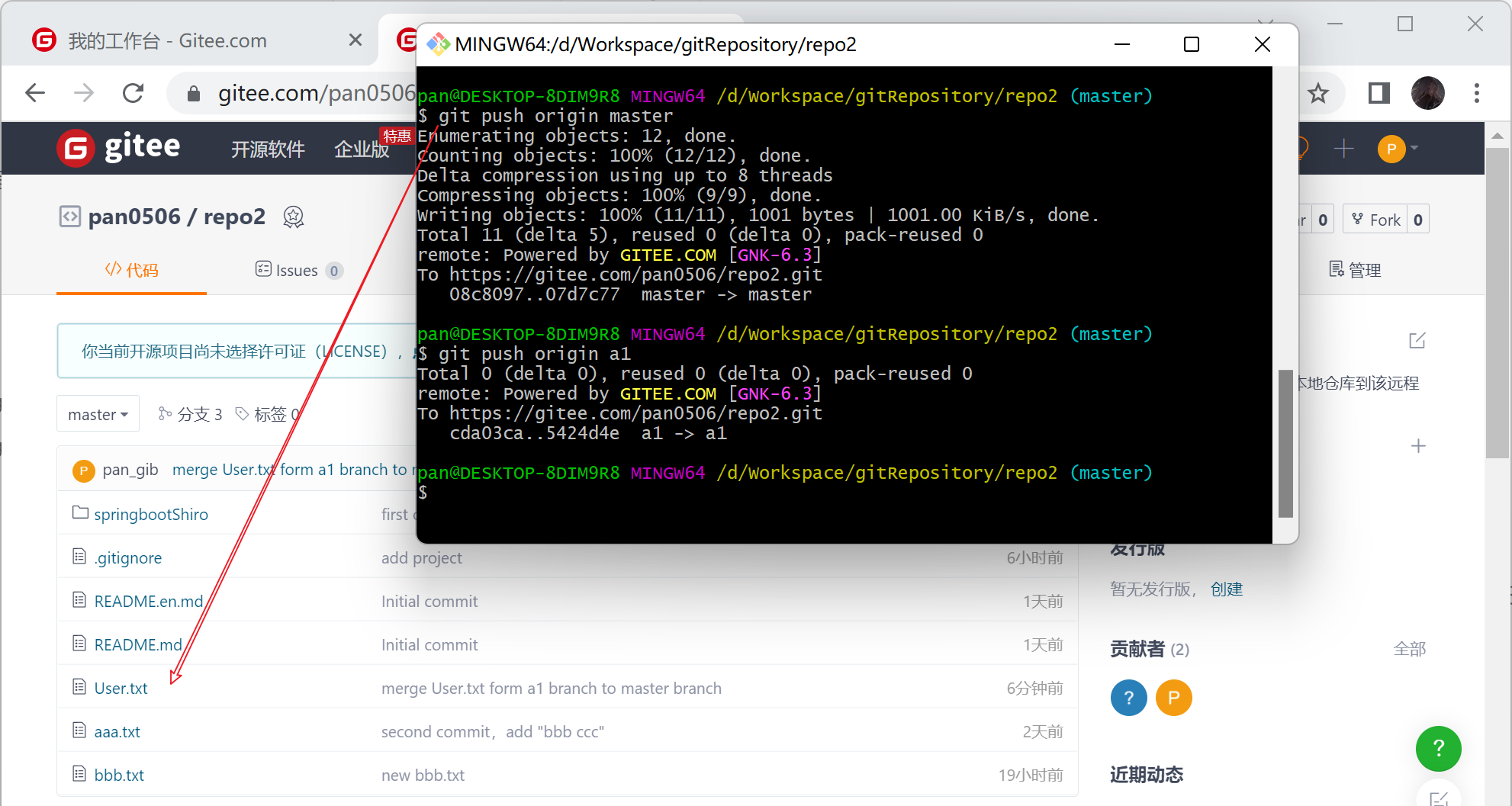Select the 代码 tab
The width and height of the screenshot is (1512, 806).
[x=131, y=270]
